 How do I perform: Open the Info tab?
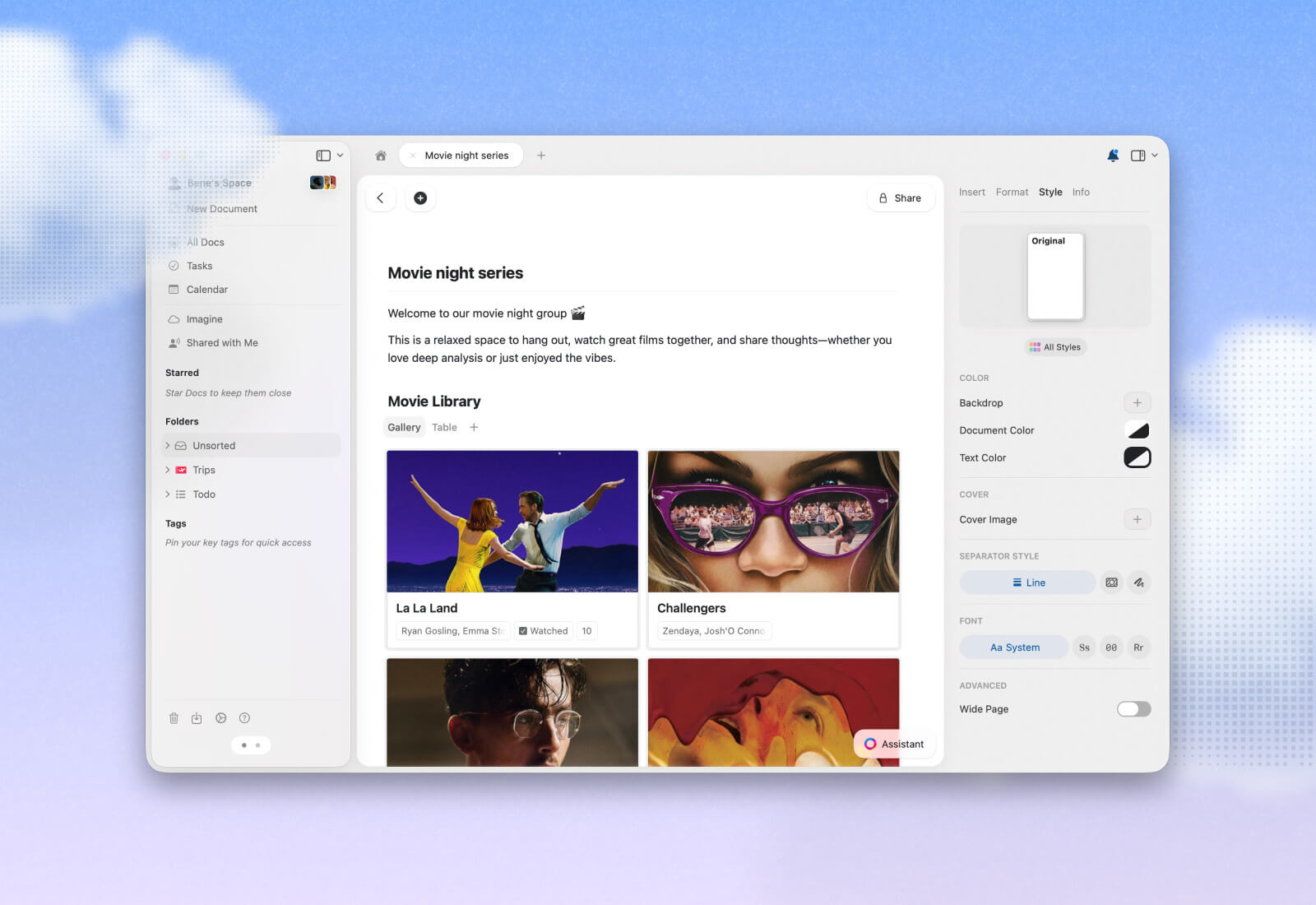(1081, 193)
